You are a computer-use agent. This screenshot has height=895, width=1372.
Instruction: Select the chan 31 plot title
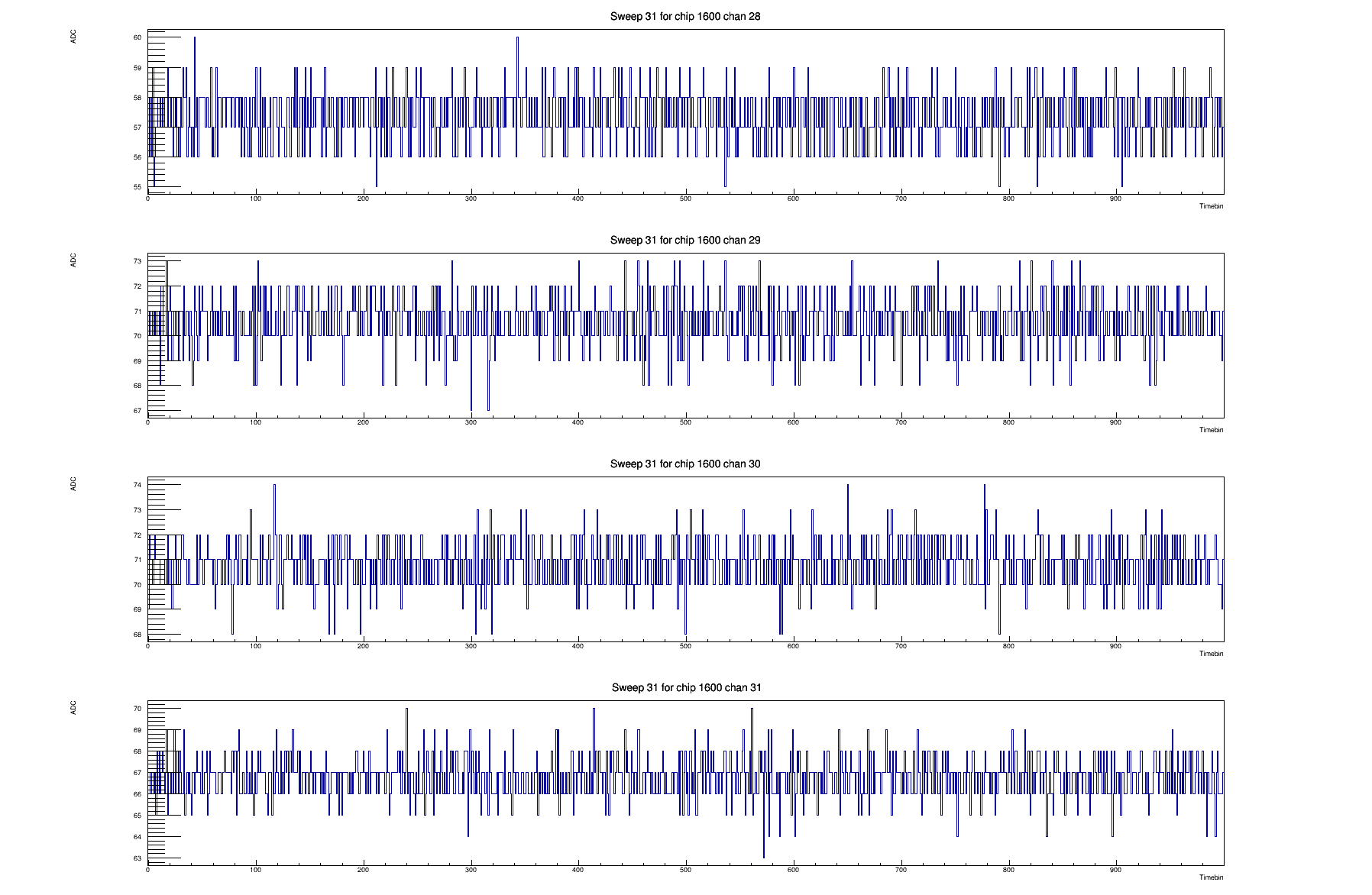[x=686, y=687]
